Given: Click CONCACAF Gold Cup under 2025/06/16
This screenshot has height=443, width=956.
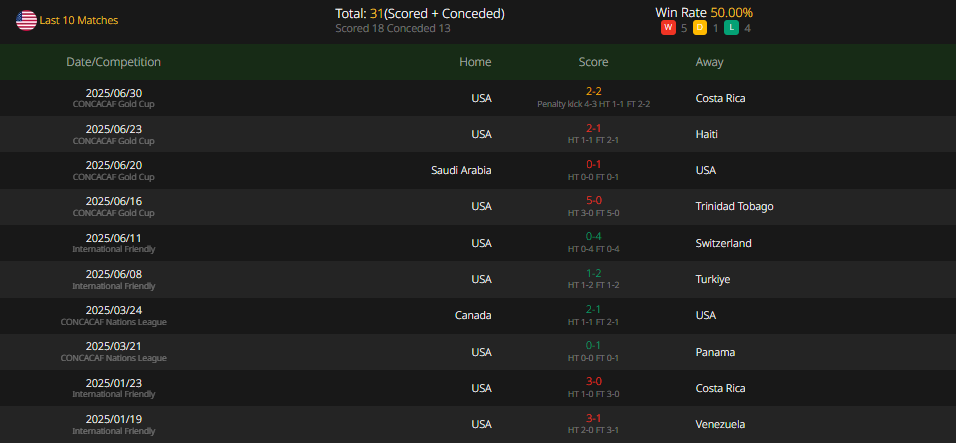Looking at the screenshot, I should coord(113,213).
